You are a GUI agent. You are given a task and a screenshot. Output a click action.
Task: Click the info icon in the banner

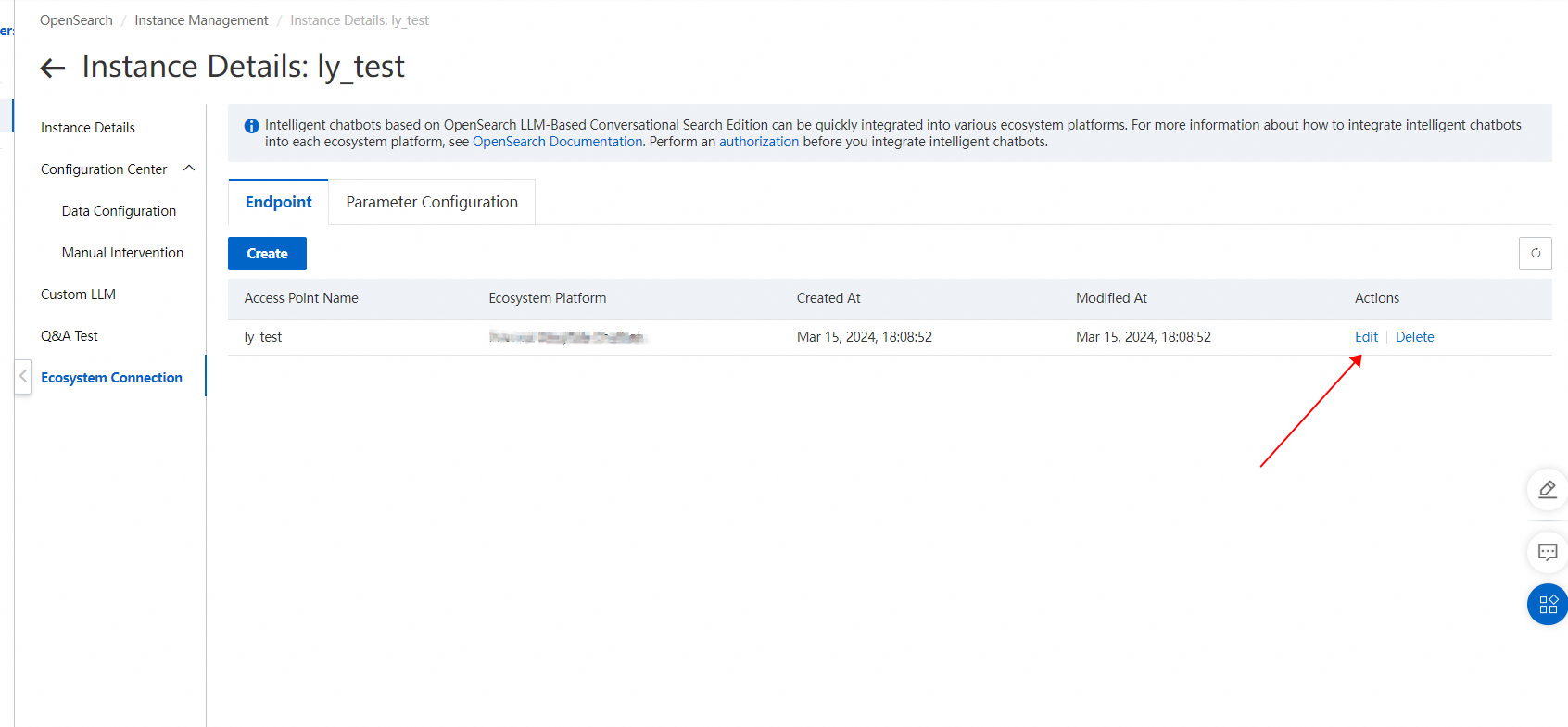point(251,126)
